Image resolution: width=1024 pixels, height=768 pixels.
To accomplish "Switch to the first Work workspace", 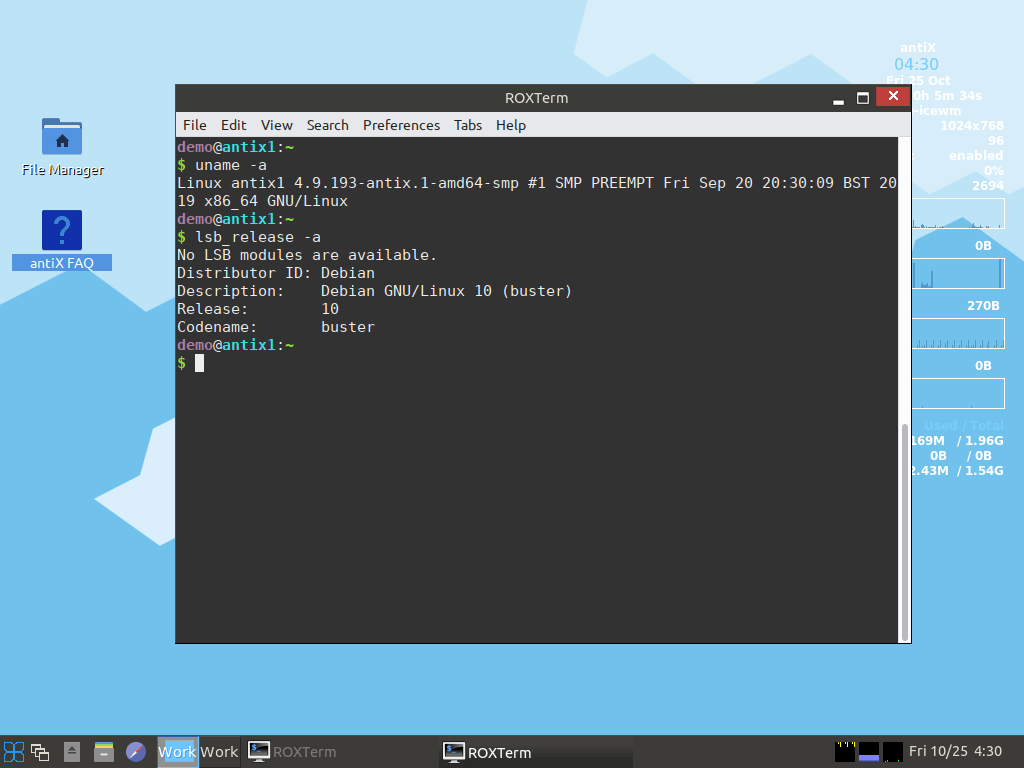I will [177, 752].
